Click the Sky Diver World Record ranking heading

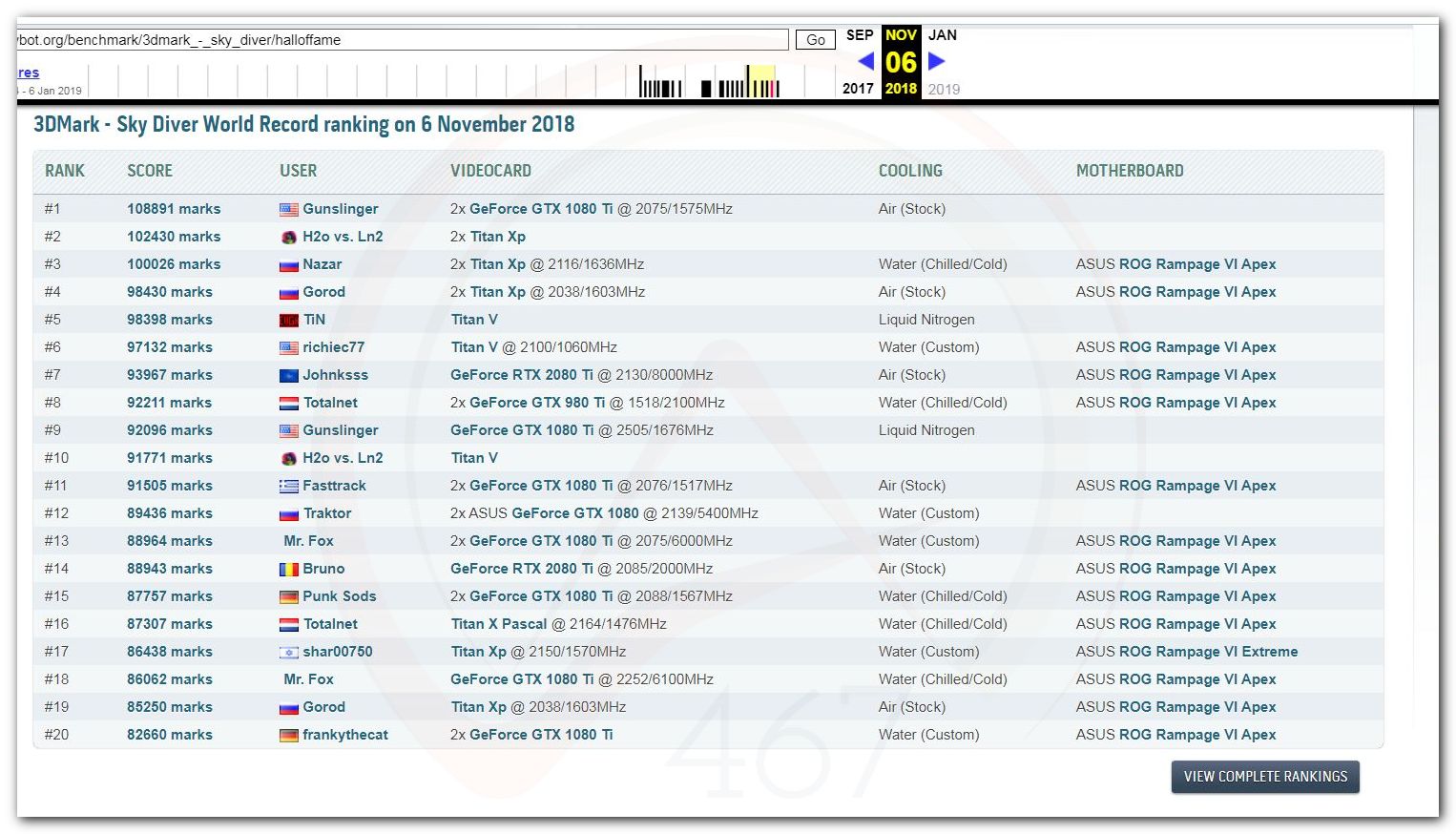[303, 124]
